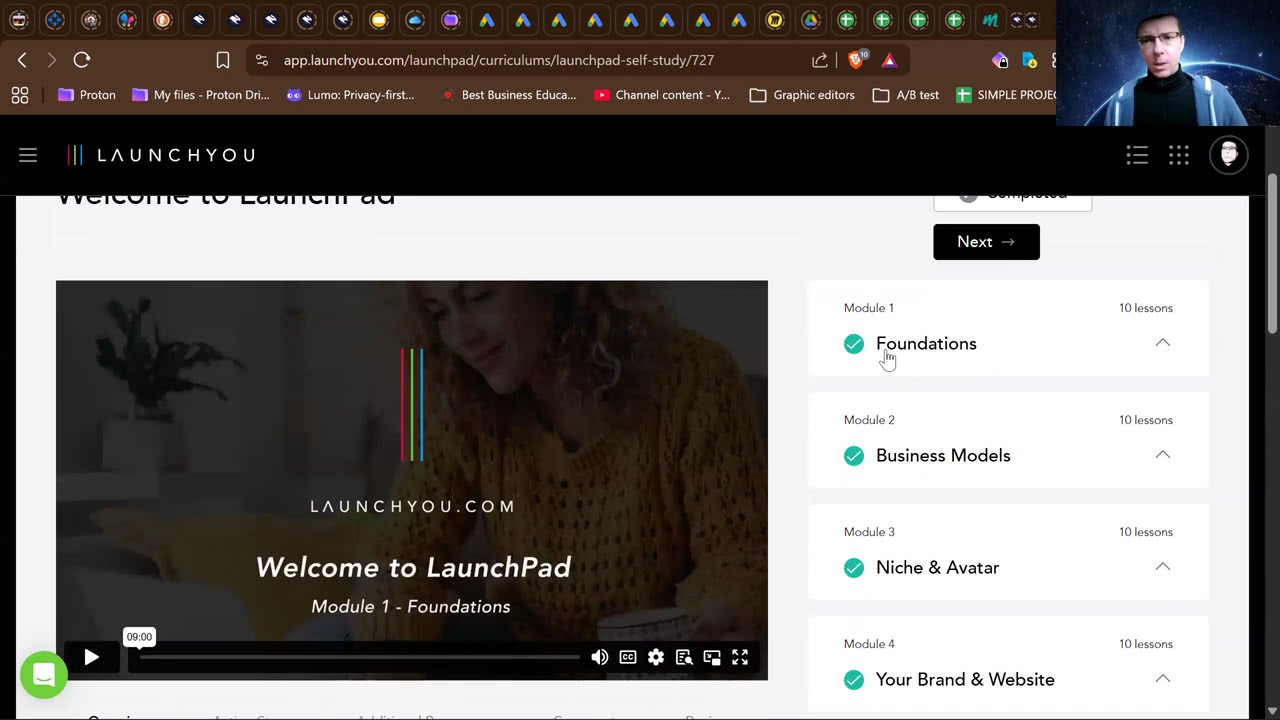Collapse the Foundations module chevron
Screen dimensions: 1280x720
pos(1163,343)
